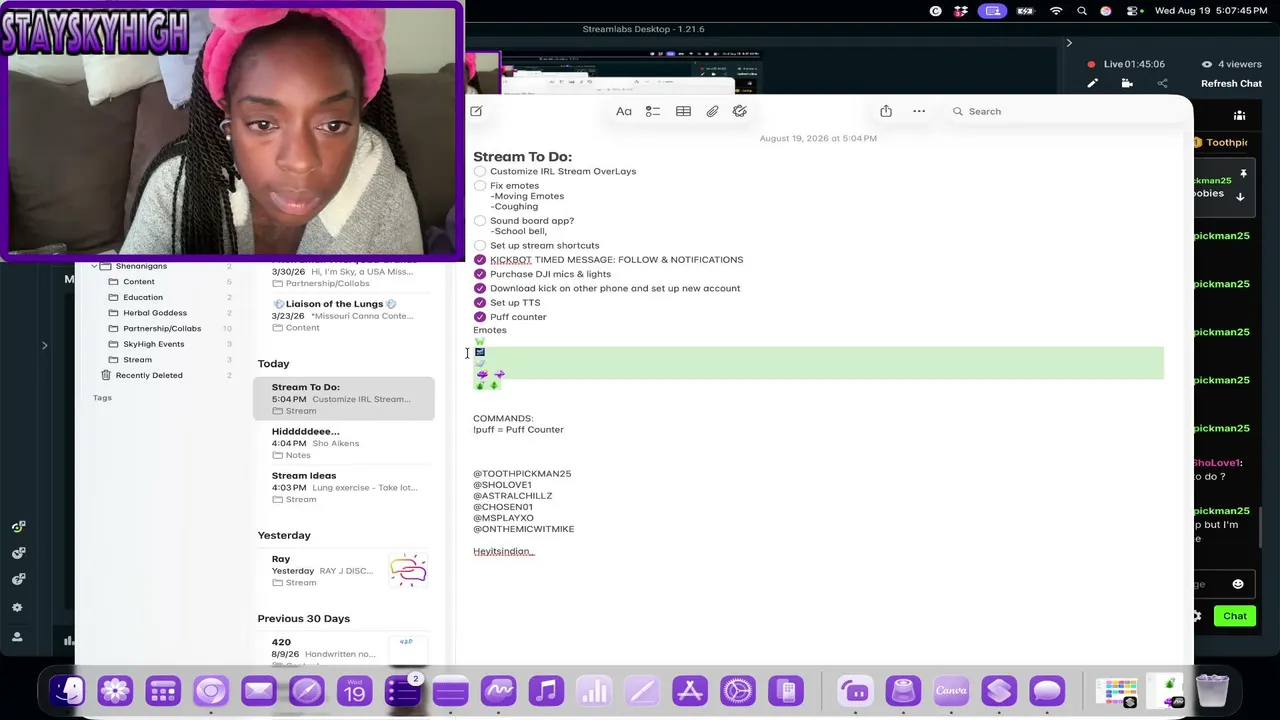Click the Notes Search field

click(x=1062, y=111)
